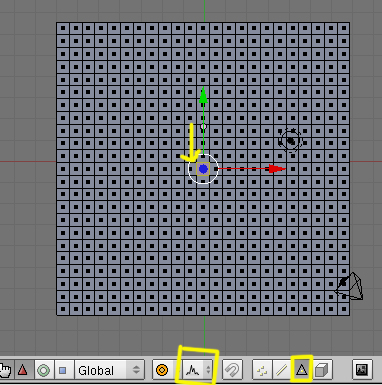Enable the translate manipulator red triangle
382x385 pixels.
23,370
